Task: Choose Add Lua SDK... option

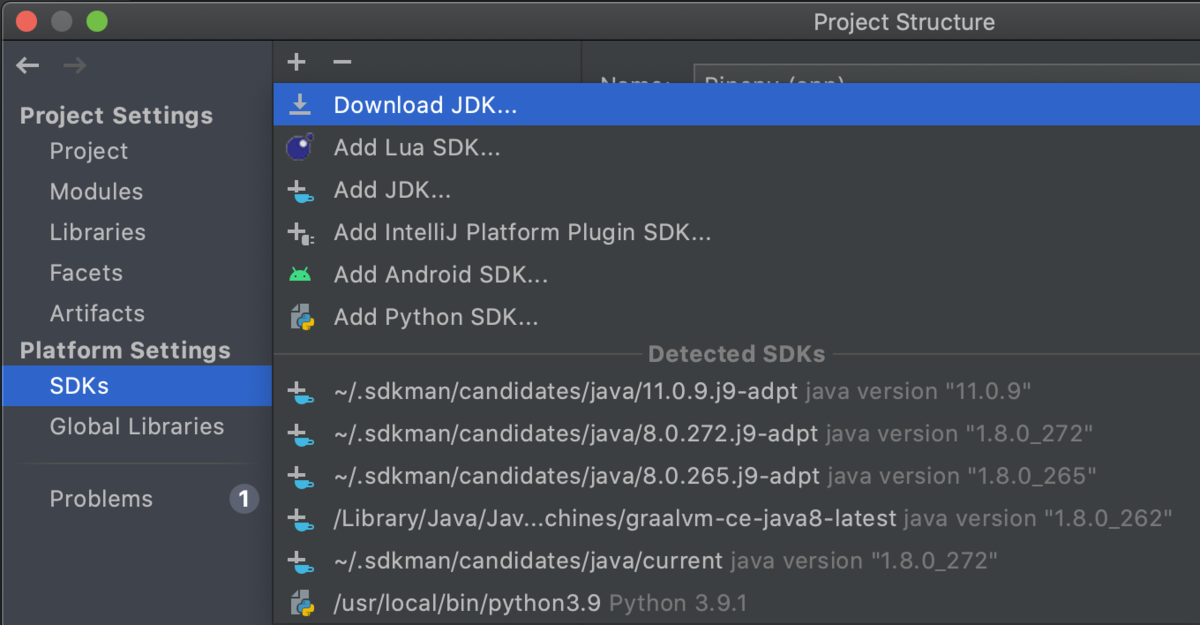Action: point(737,148)
